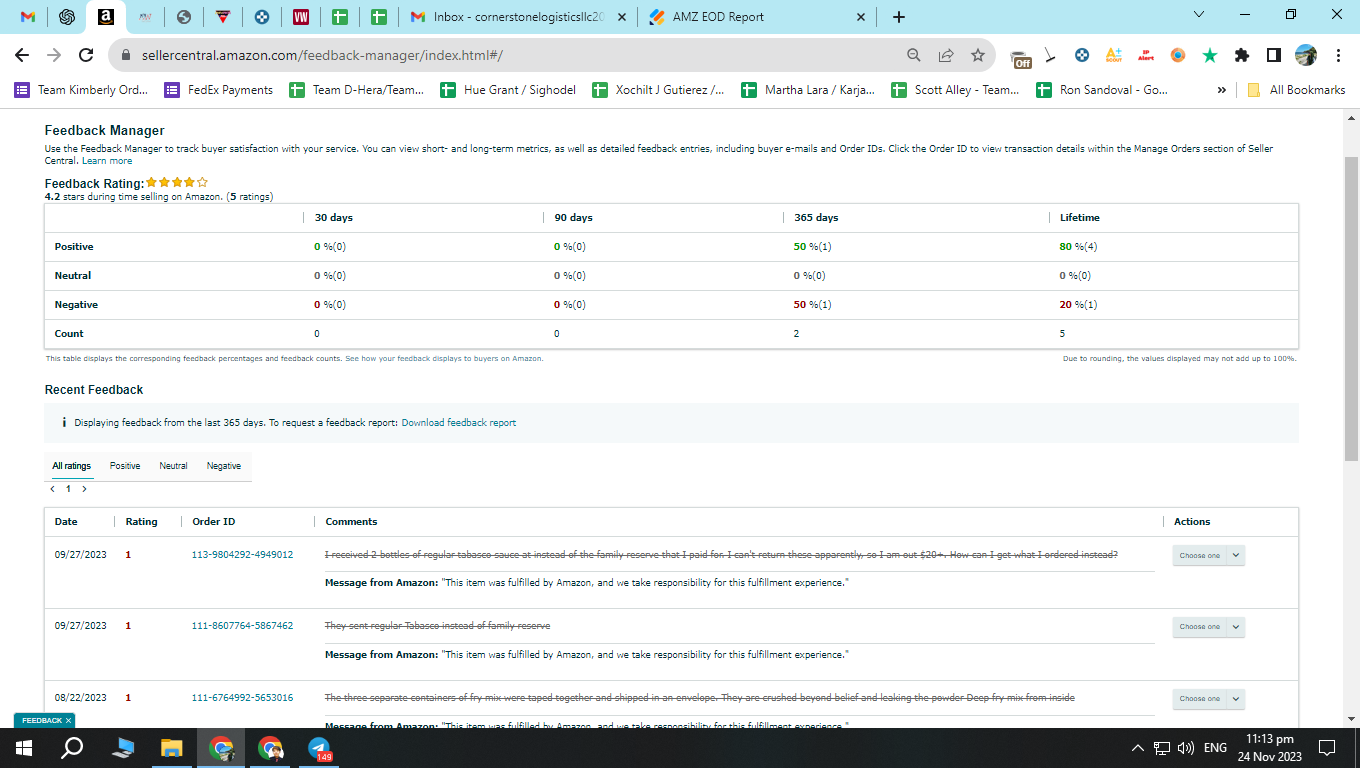
Task: Filter feedback by Positive tab
Action: coord(125,466)
